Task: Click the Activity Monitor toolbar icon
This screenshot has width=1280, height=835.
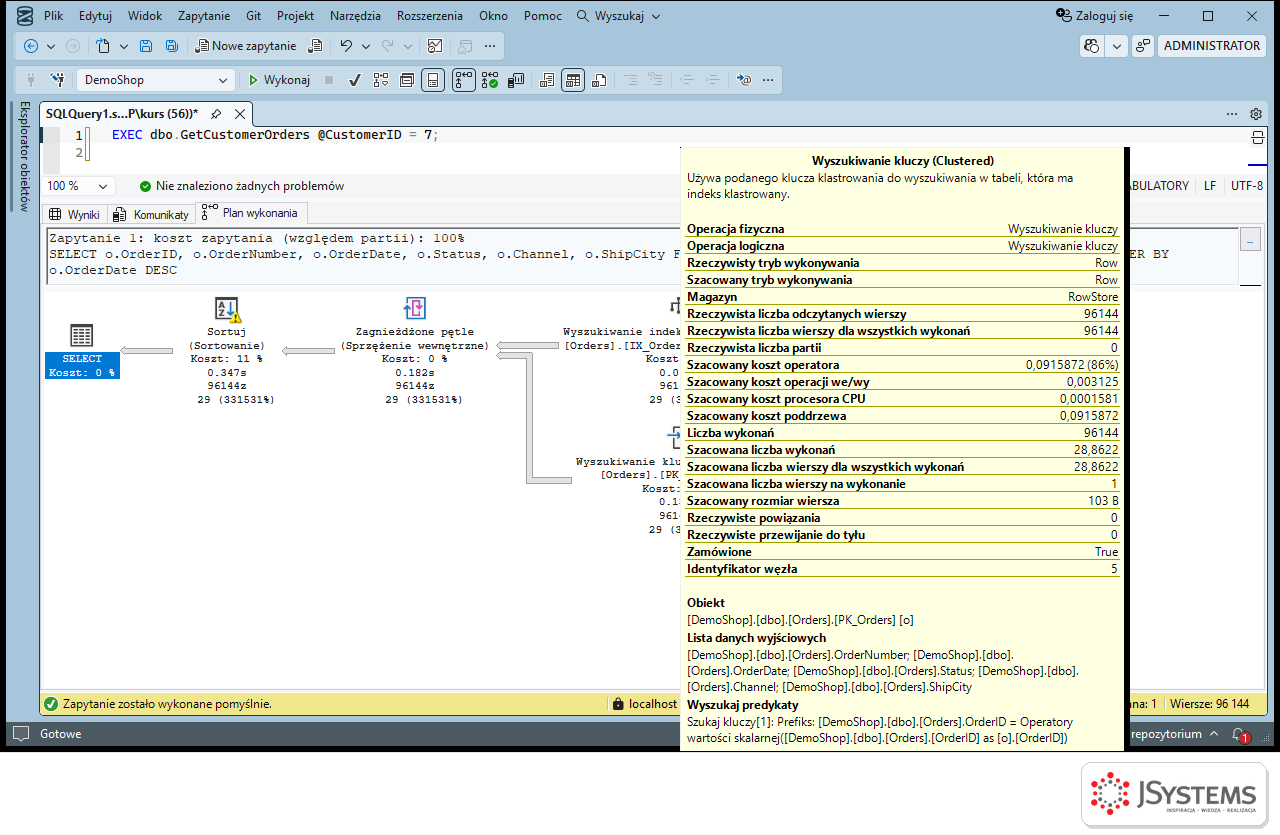Action: click(x=435, y=46)
